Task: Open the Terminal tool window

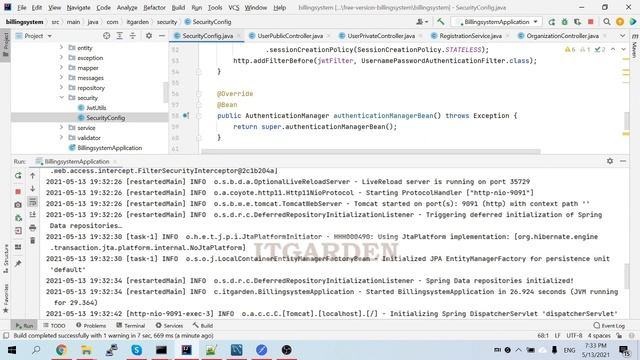Action: (131, 326)
